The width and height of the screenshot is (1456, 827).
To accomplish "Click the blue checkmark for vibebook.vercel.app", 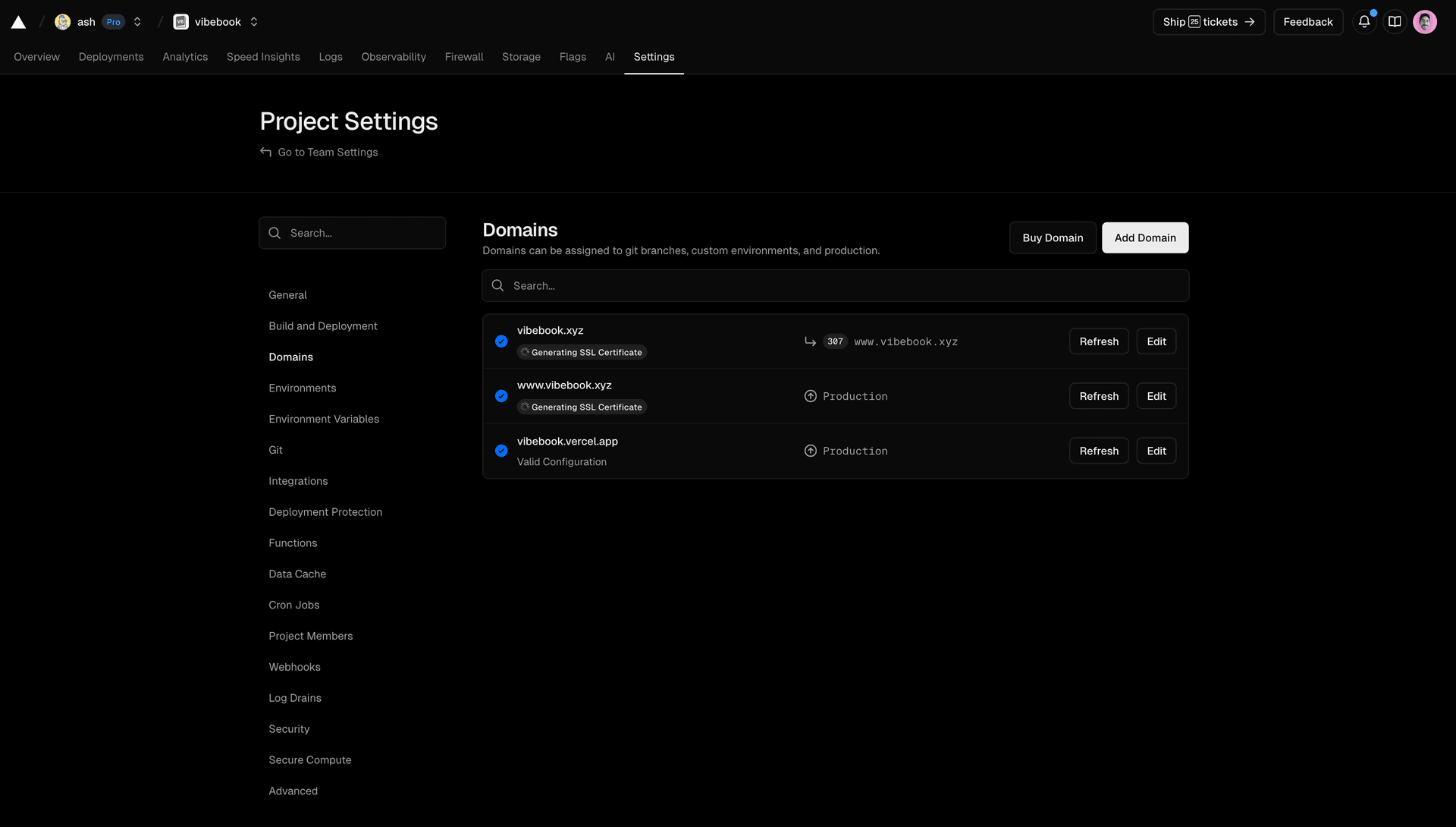I will click(x=501, y=451).
